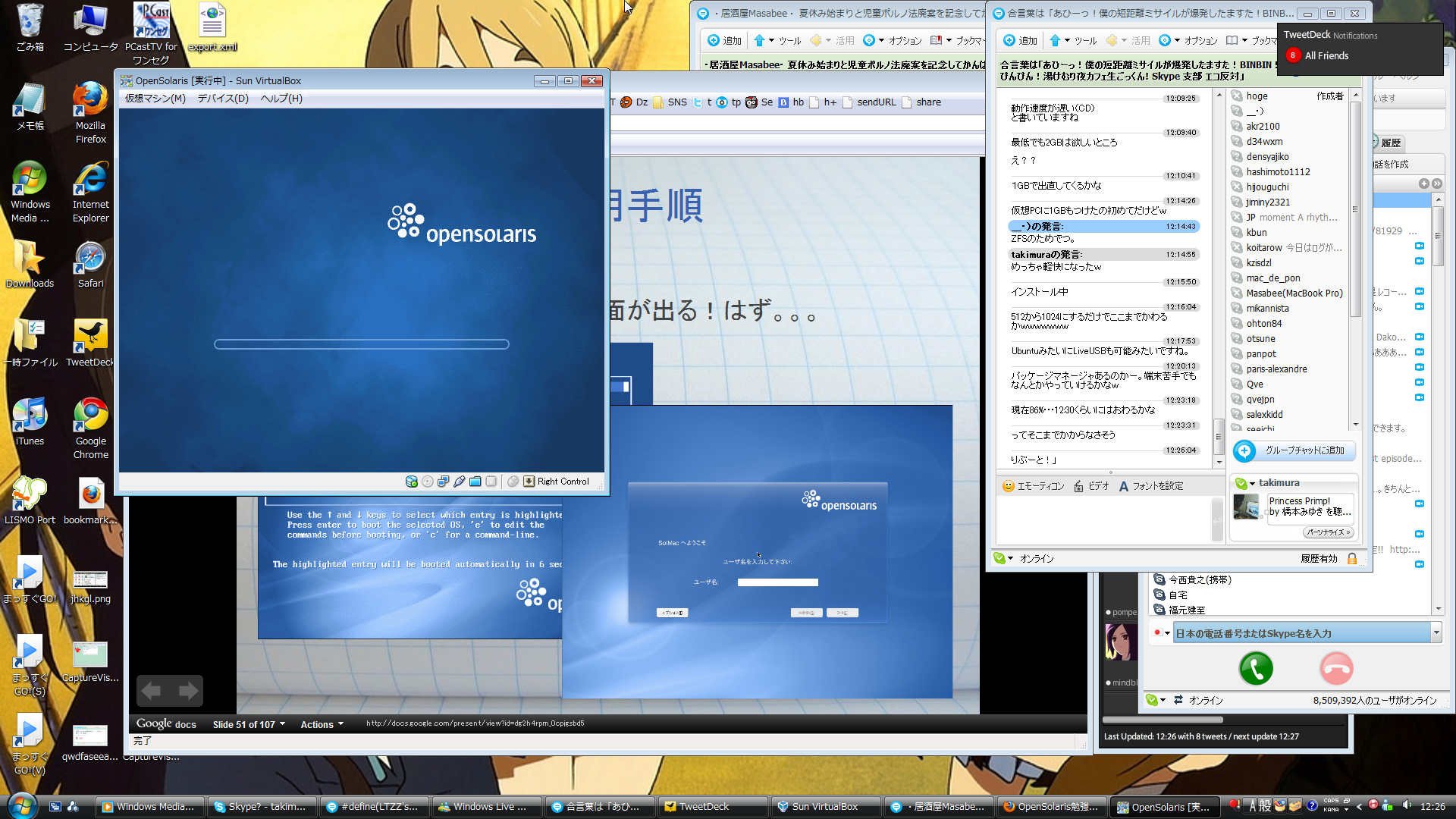The width and height of the screenshot is (1456, 819).
Task: Open the Downloads folder desktop icon
Action: coord(30,265)
